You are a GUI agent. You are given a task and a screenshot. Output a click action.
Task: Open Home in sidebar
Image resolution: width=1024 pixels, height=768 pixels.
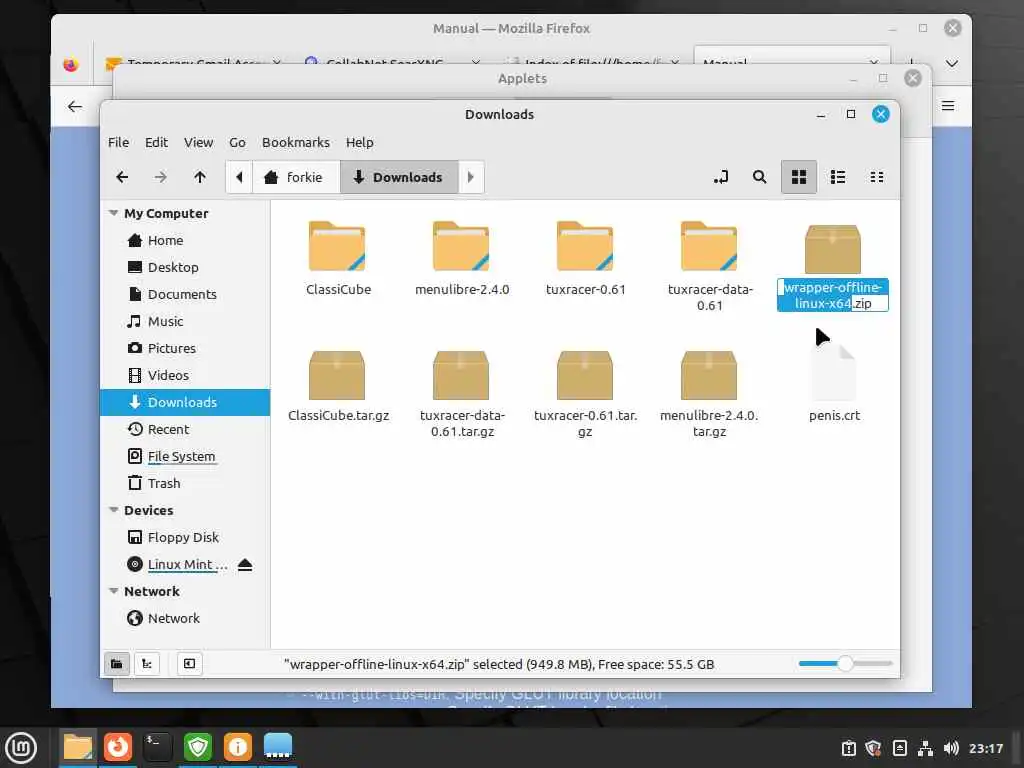click(185, 240)
